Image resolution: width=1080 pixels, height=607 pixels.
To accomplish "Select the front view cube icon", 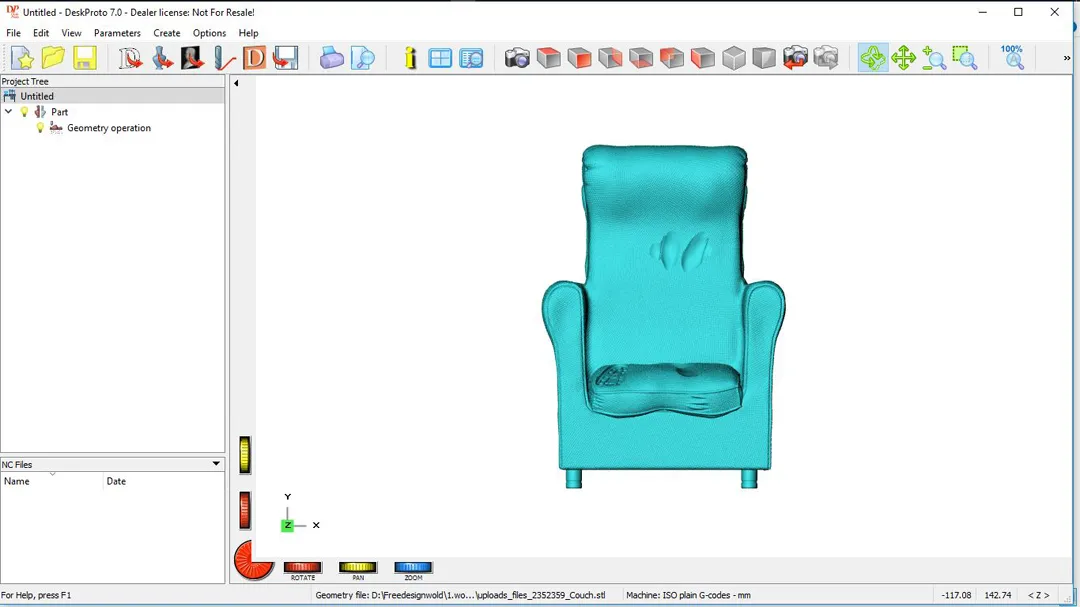I will coord(579,58).
